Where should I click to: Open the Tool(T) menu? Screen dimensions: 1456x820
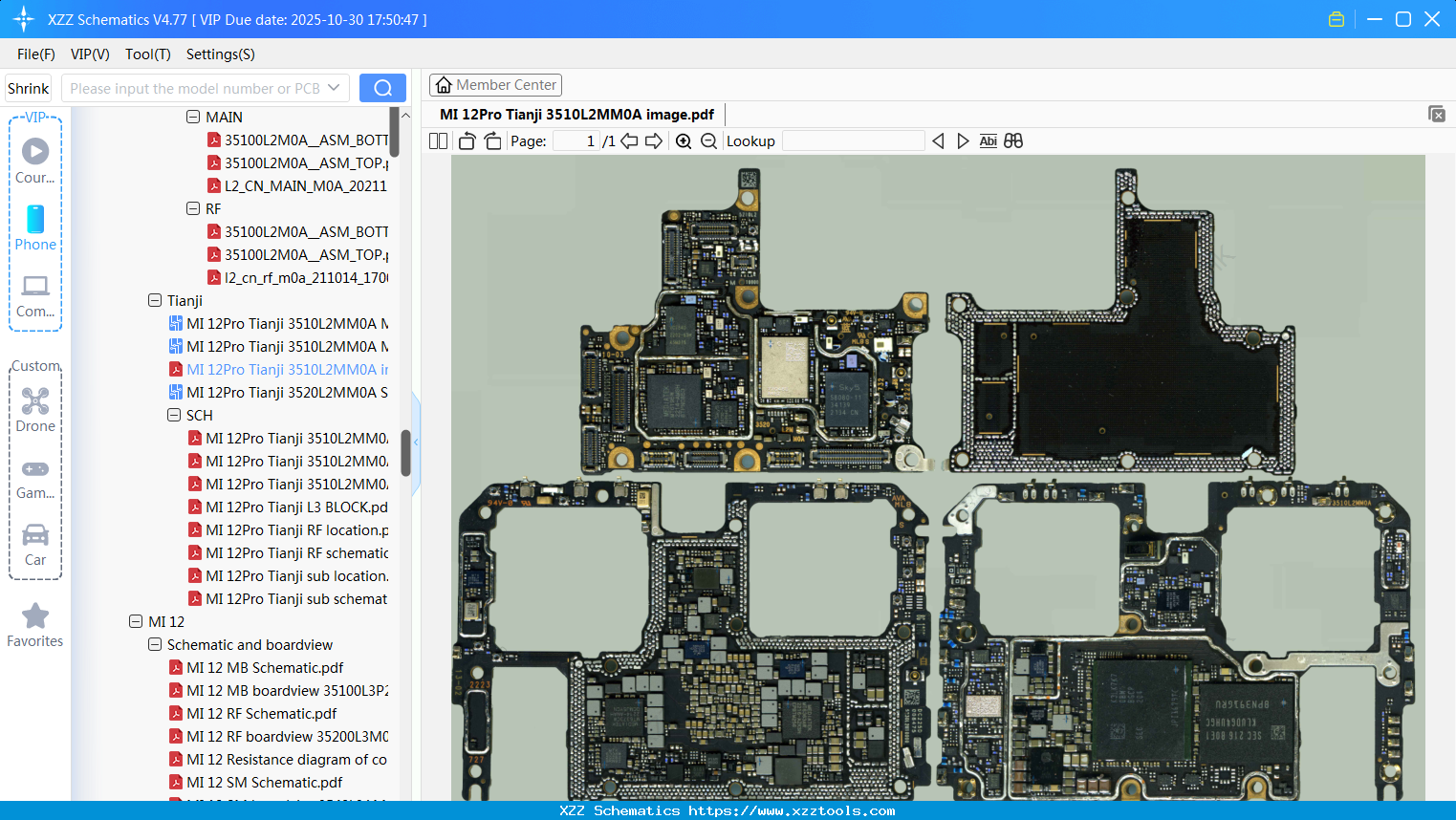click(147, 54)
